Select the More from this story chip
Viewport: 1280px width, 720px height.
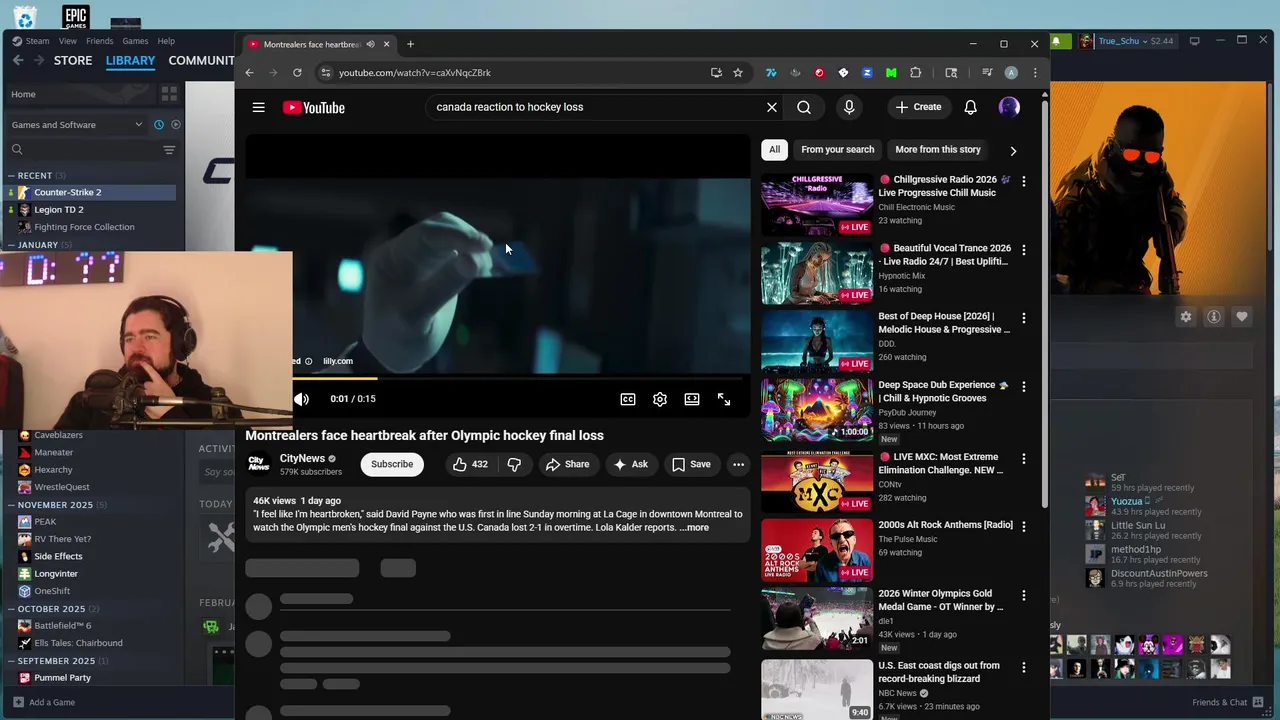[938, 150]
